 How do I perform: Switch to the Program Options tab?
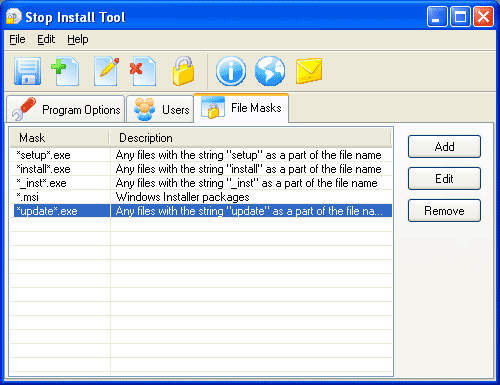pyautogui.click(x=66, y=109)
